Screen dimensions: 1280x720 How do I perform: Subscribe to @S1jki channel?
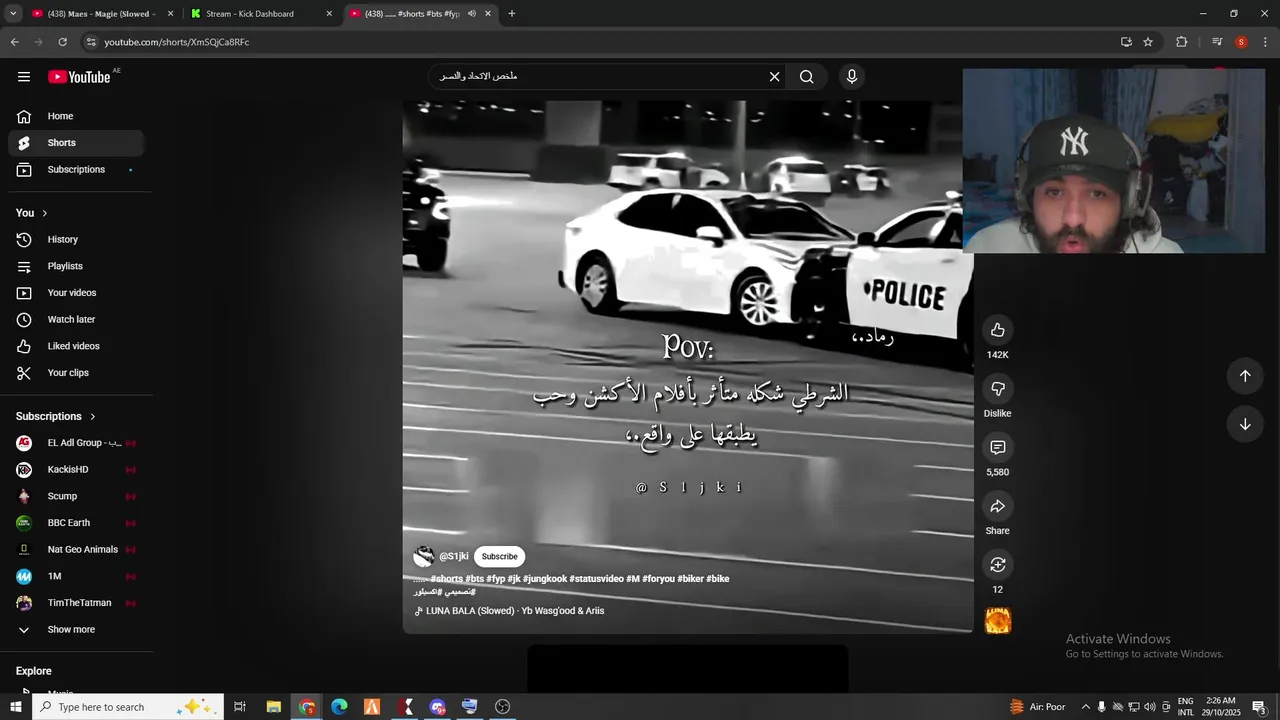coord(499,557)
